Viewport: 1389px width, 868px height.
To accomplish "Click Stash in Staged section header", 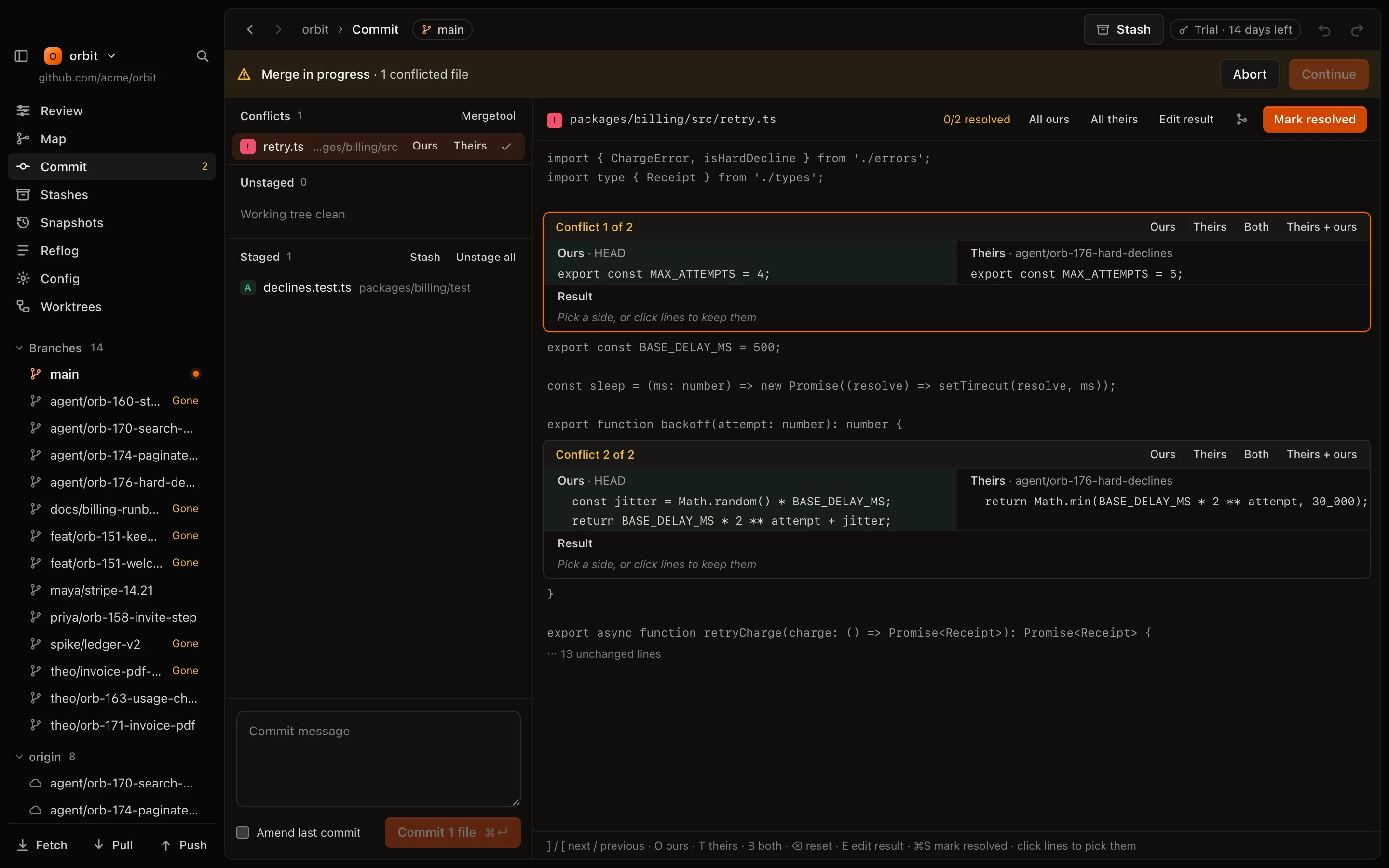I will click(x=425, y=257).
